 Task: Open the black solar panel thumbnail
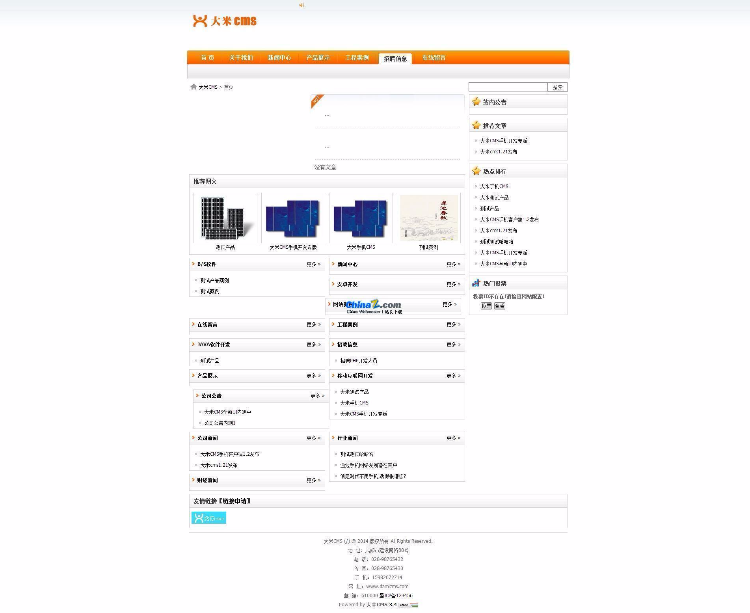(x=225, y=218)
